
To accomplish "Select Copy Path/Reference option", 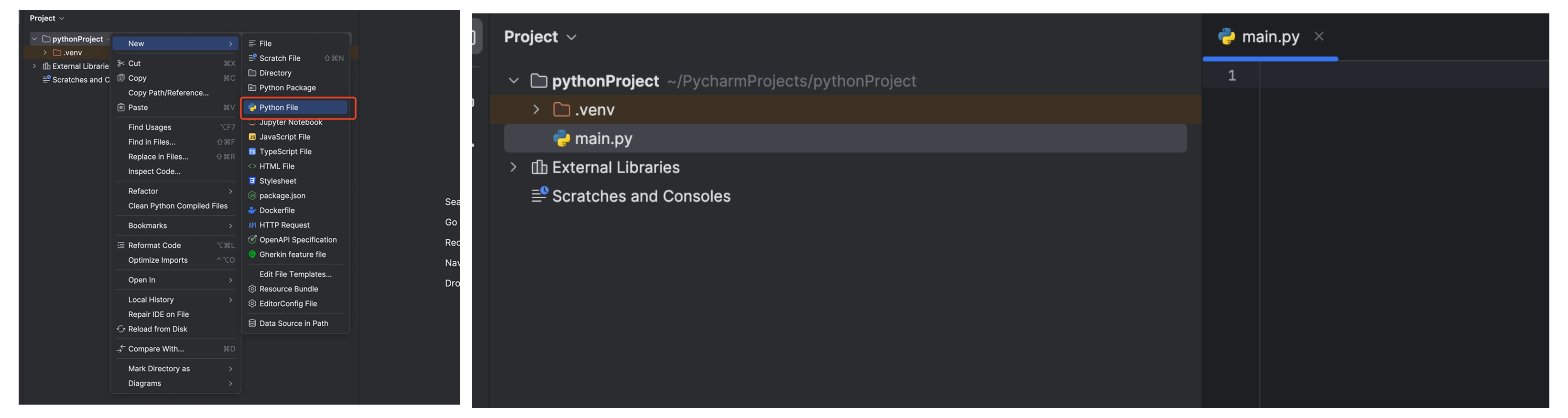I will click(168, 93).
